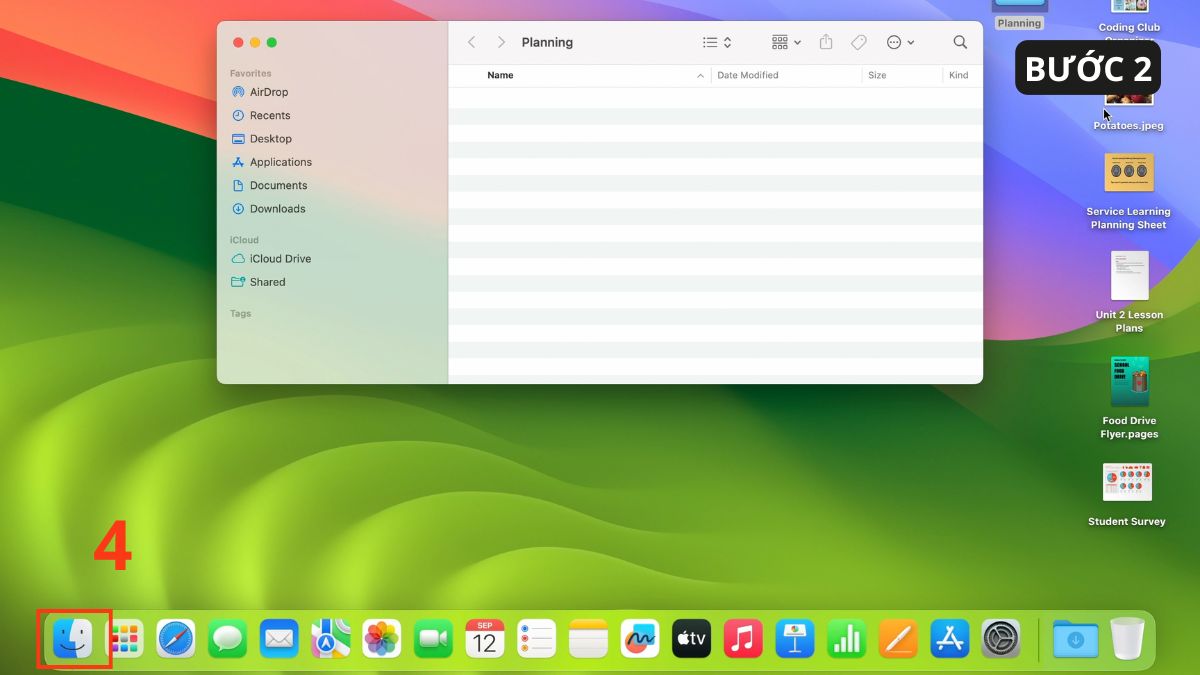This screenshot has height=675, width=1200.
Task: Click the Back navigation arrow
Action: (x=472, y=42)
